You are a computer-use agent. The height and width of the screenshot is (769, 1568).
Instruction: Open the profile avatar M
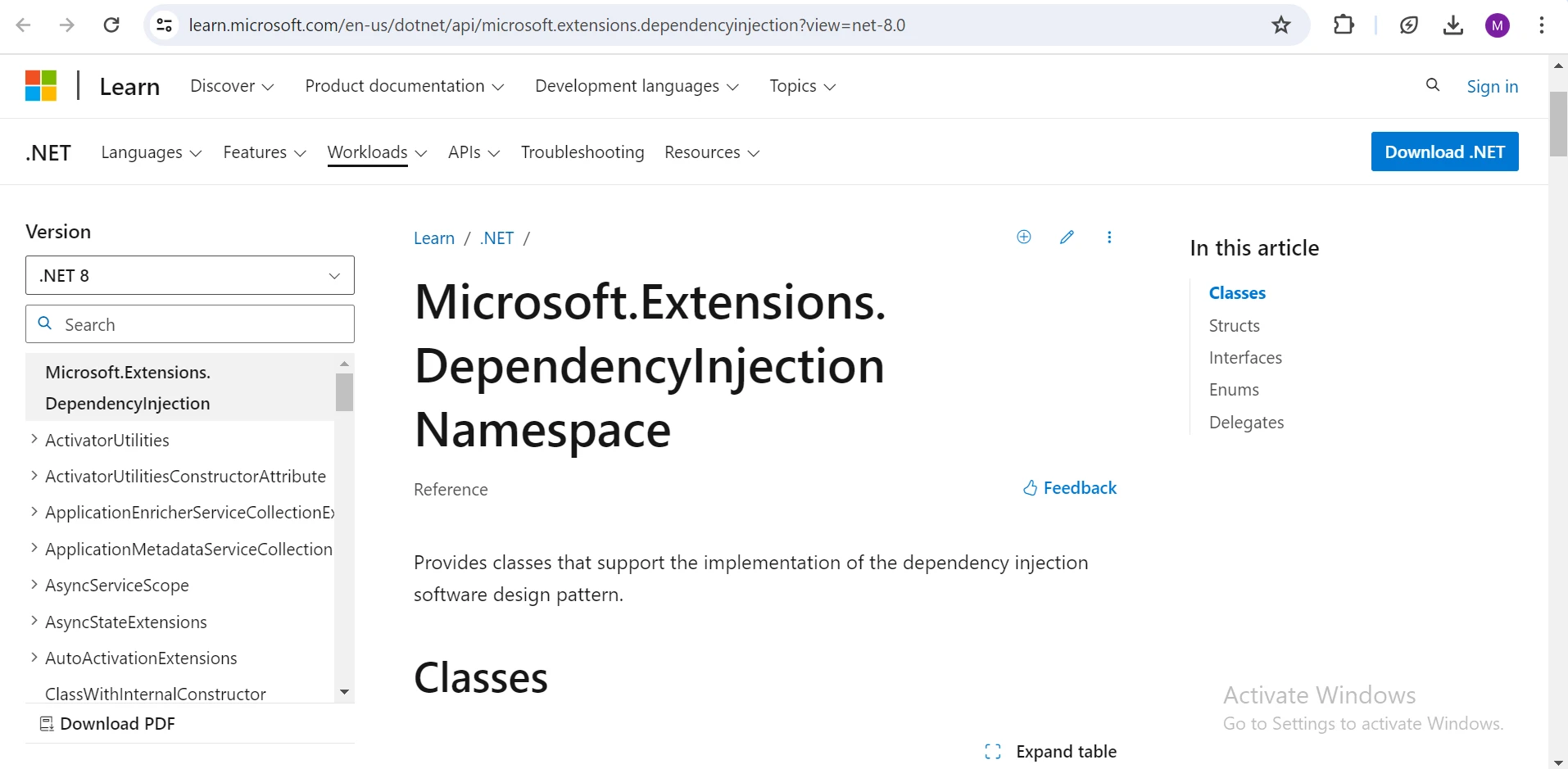coord(1498,25)
